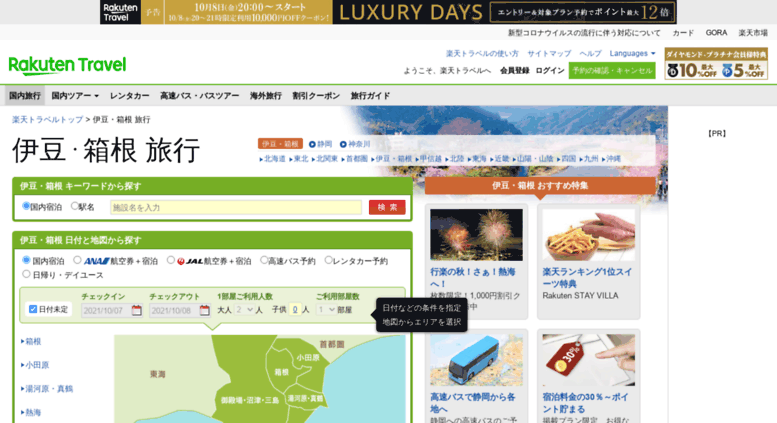777x423 pixels.
Task: Open the 部屋 room count dropdown
Action: [326, 310]
